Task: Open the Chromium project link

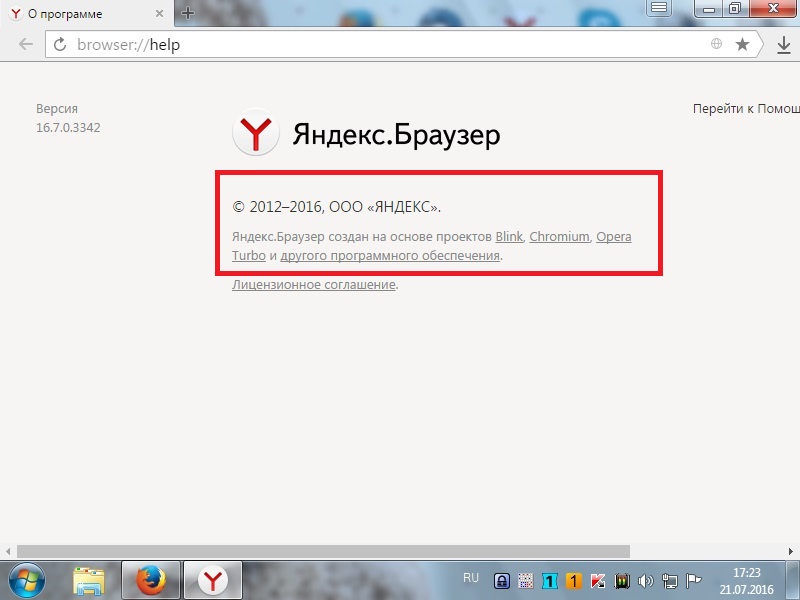Action: pyautogui.click(x=559, y=237)
